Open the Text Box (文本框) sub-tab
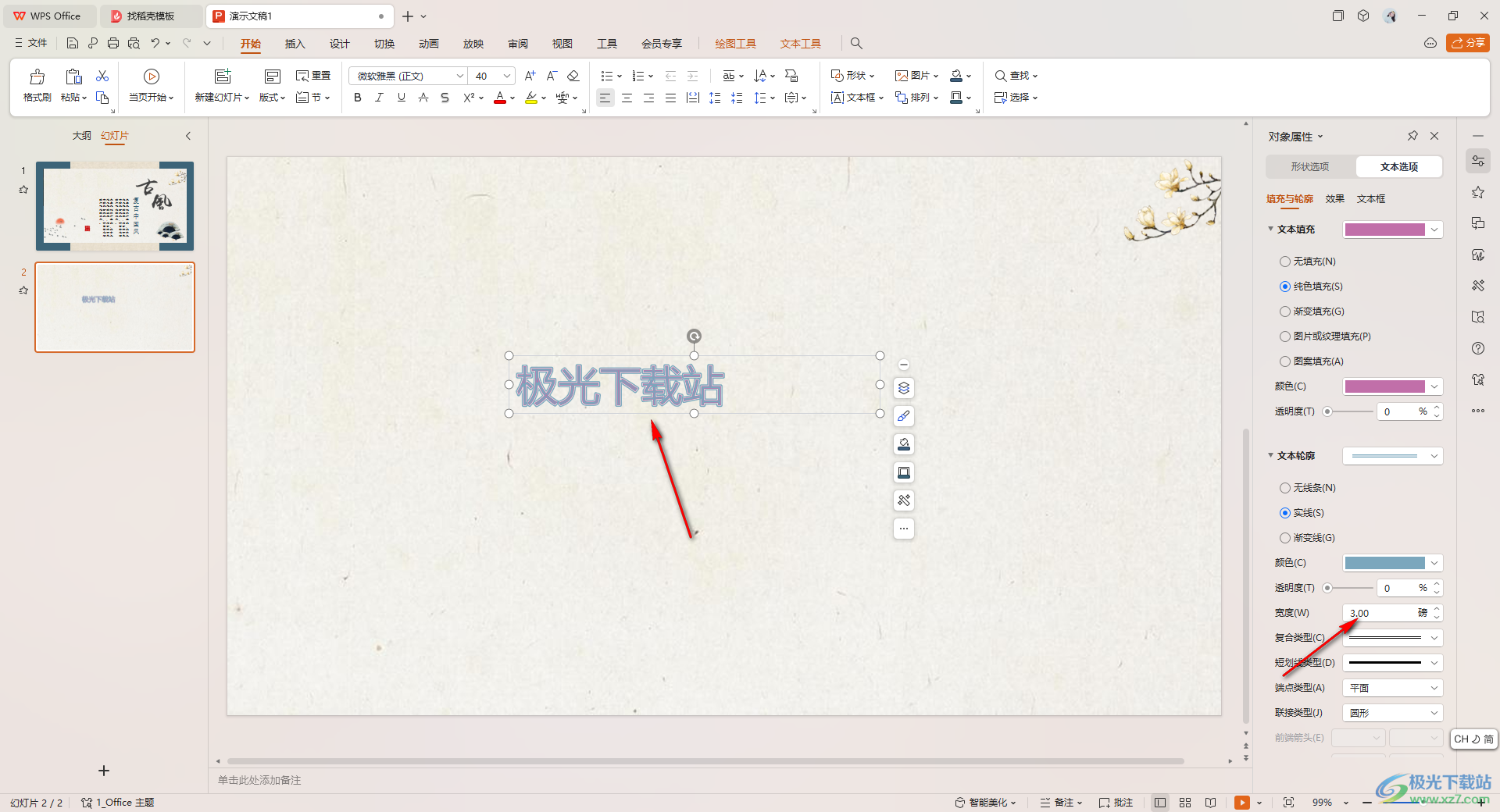 coord(1370,199)
